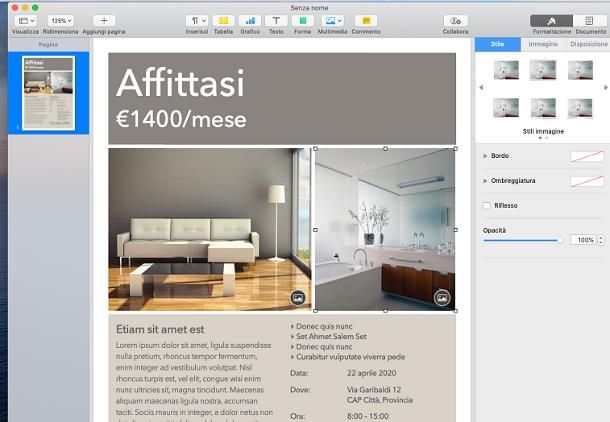Click the Curabitur vulputate viverra pede bullet
The width and height of the screenshot is (610, 422).
pos(351,357)
